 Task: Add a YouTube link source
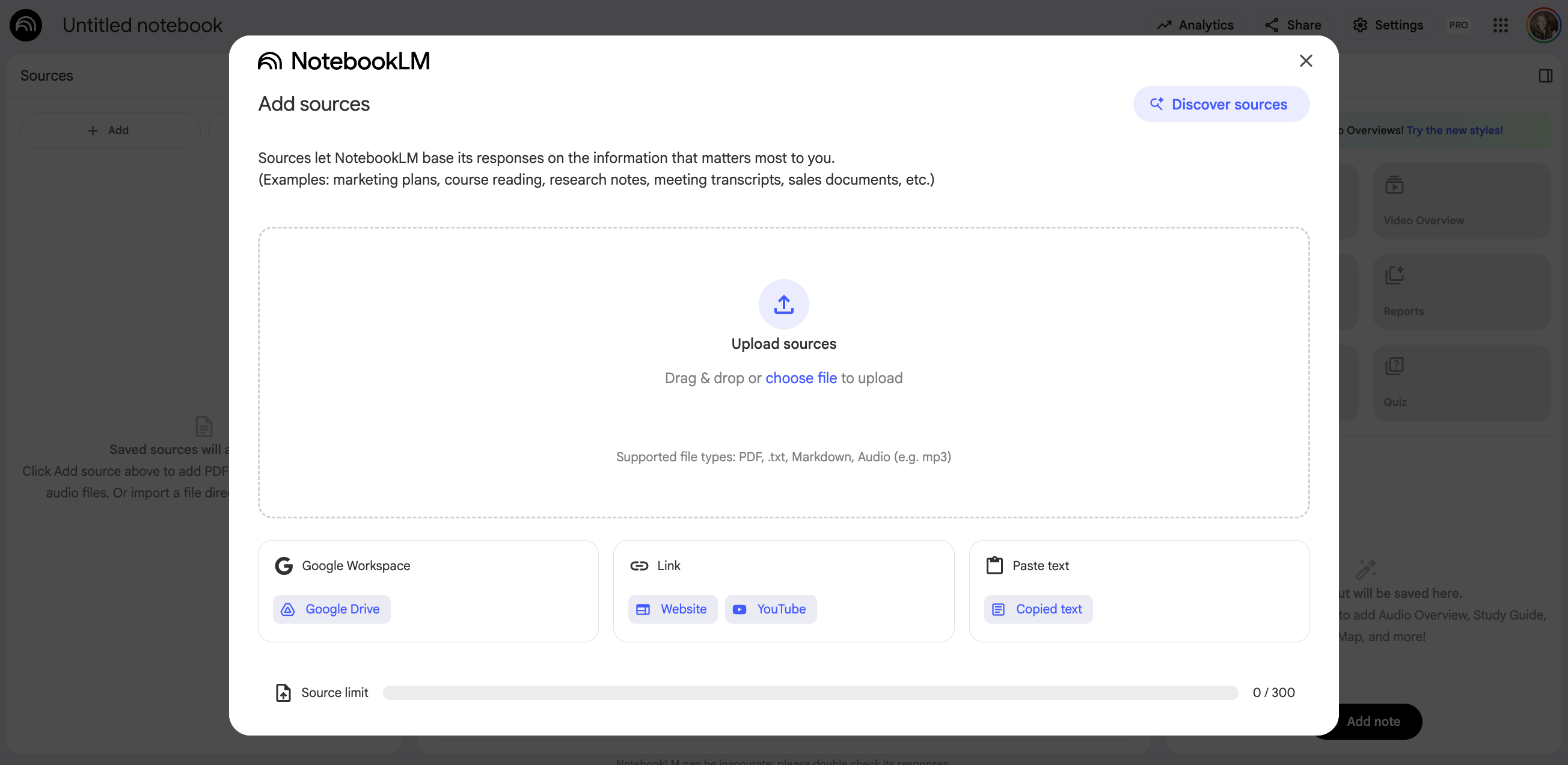(x=770, y=609)
